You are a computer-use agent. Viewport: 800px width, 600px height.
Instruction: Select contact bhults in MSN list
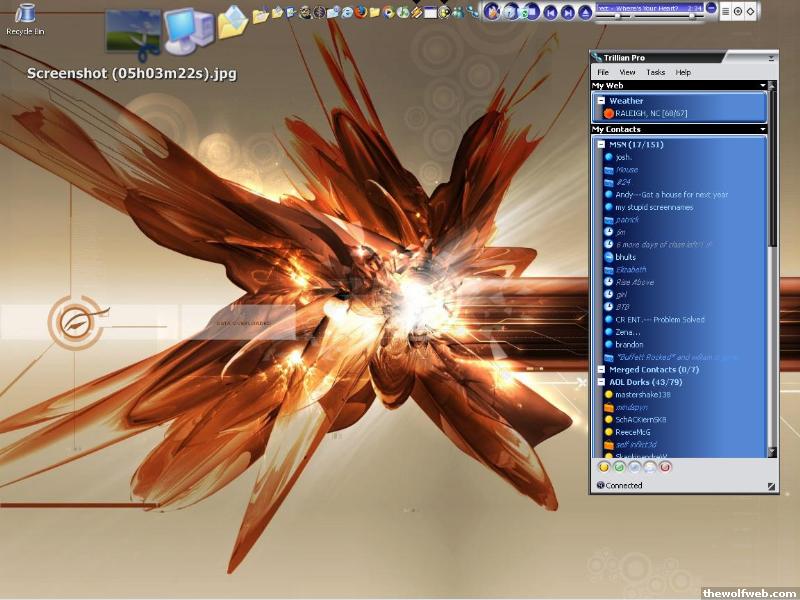[x=625, y=257]
